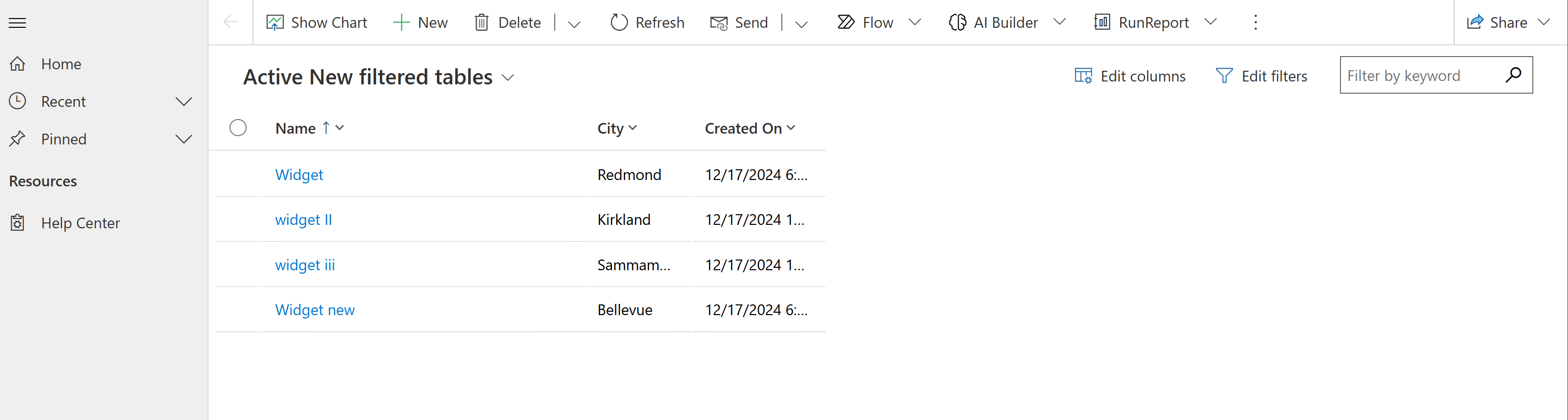Open the hamburger navigation menu
The image size is (1568, 420).
(x=17, y=23)
